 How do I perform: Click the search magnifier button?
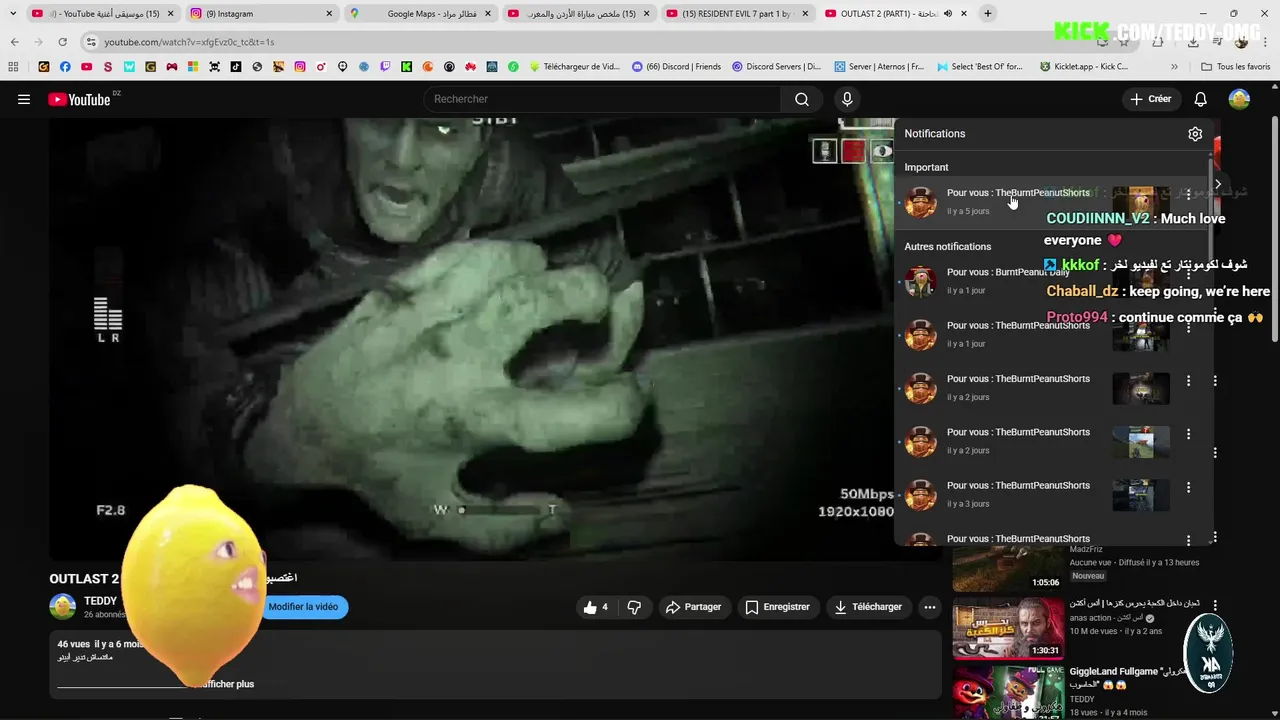(x=802, y=99)
